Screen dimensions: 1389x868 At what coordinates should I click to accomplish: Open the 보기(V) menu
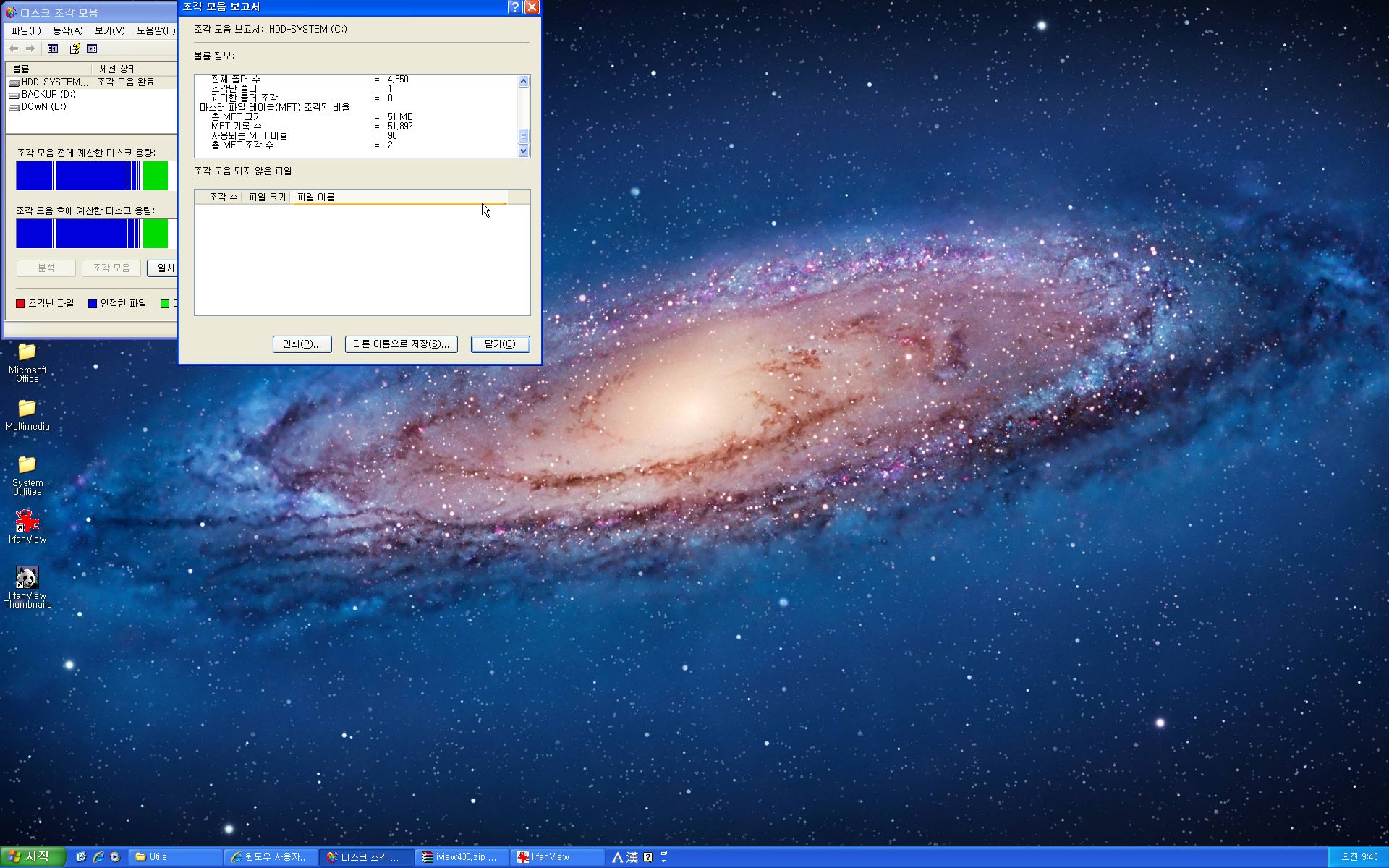[x=109, y=30]
